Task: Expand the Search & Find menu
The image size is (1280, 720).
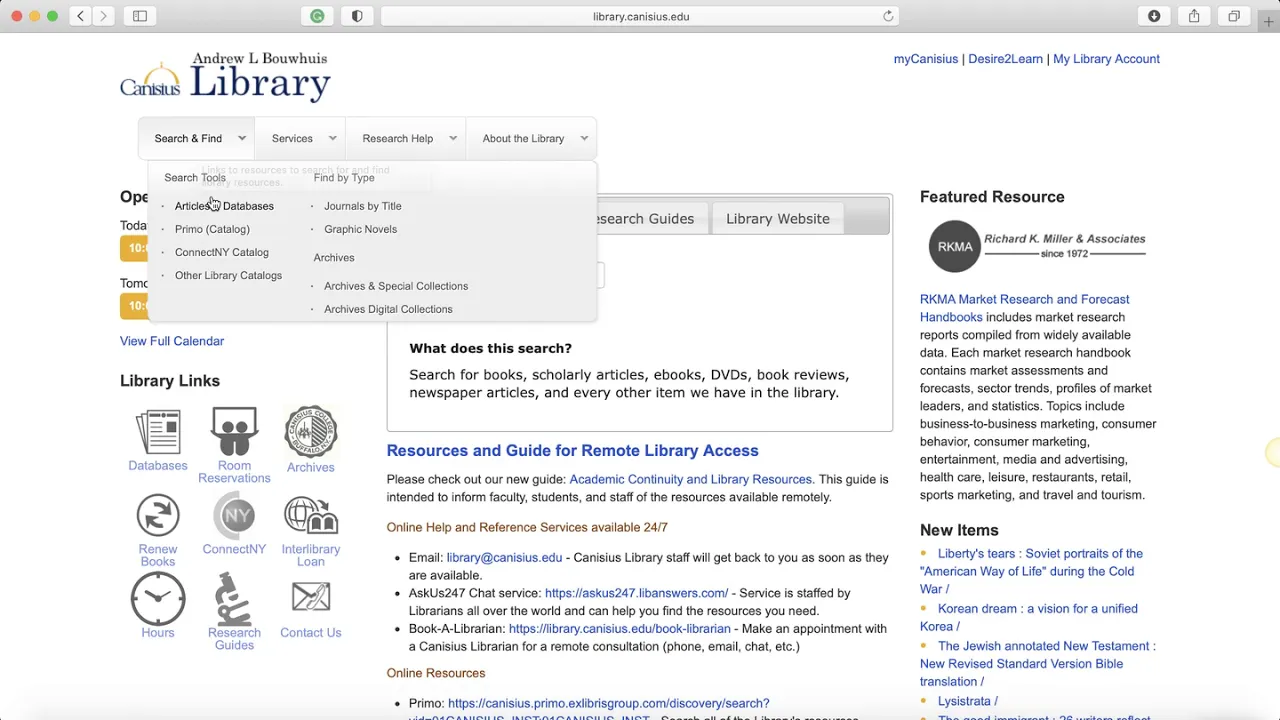Action: 197,139
